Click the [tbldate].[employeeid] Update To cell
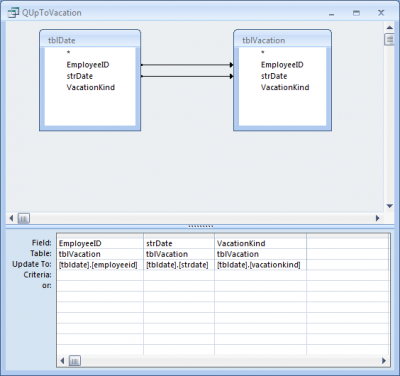The image size is (400, 376). point(100,265)
